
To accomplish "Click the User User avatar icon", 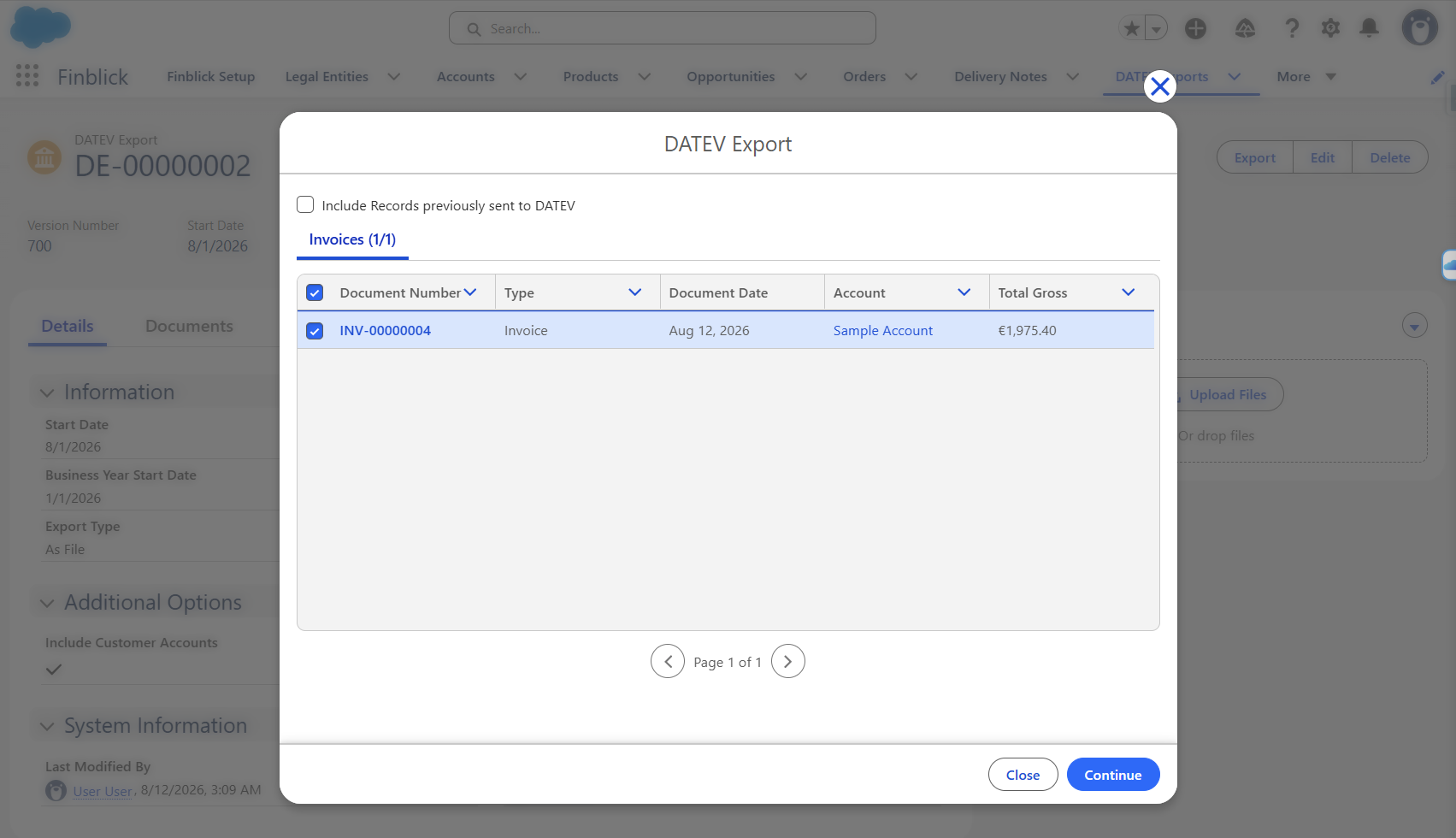I will pyautogui.click(x=56, y=791).
